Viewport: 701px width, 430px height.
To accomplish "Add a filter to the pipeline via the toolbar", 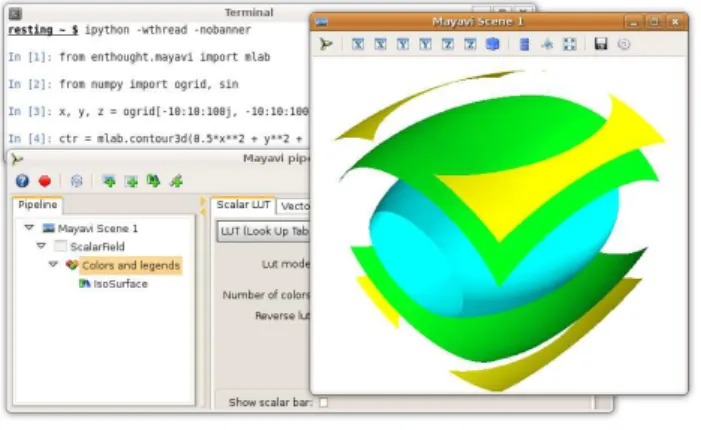I will pos(176,181).
